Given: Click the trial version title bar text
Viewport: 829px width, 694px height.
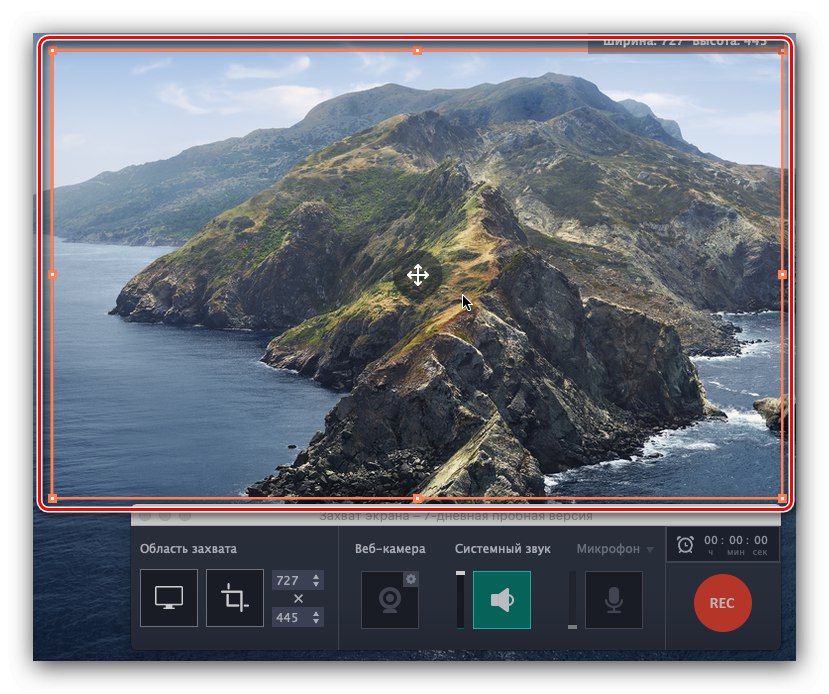Looking at the screenshot, I should tap(457, 516).
